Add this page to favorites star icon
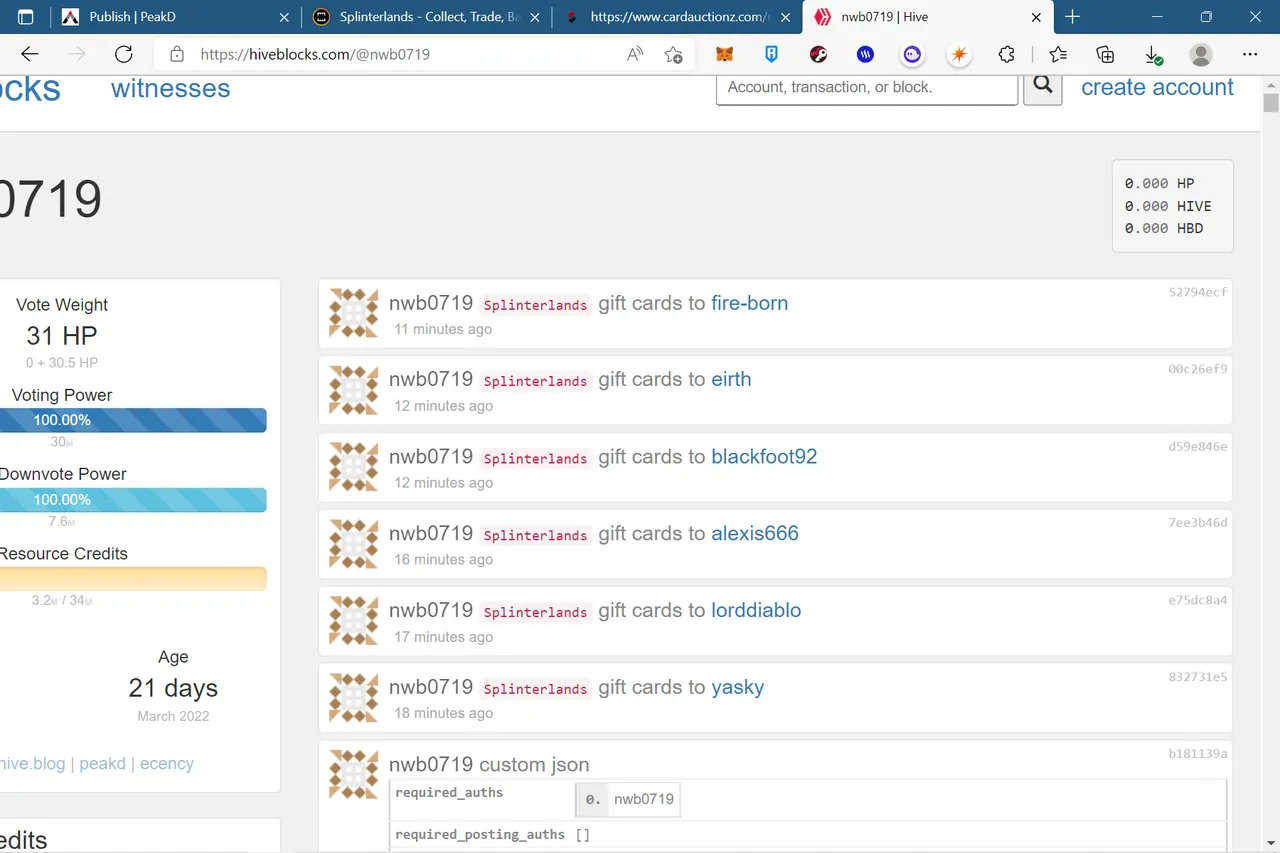The image size is (1280, 853). 674,55
